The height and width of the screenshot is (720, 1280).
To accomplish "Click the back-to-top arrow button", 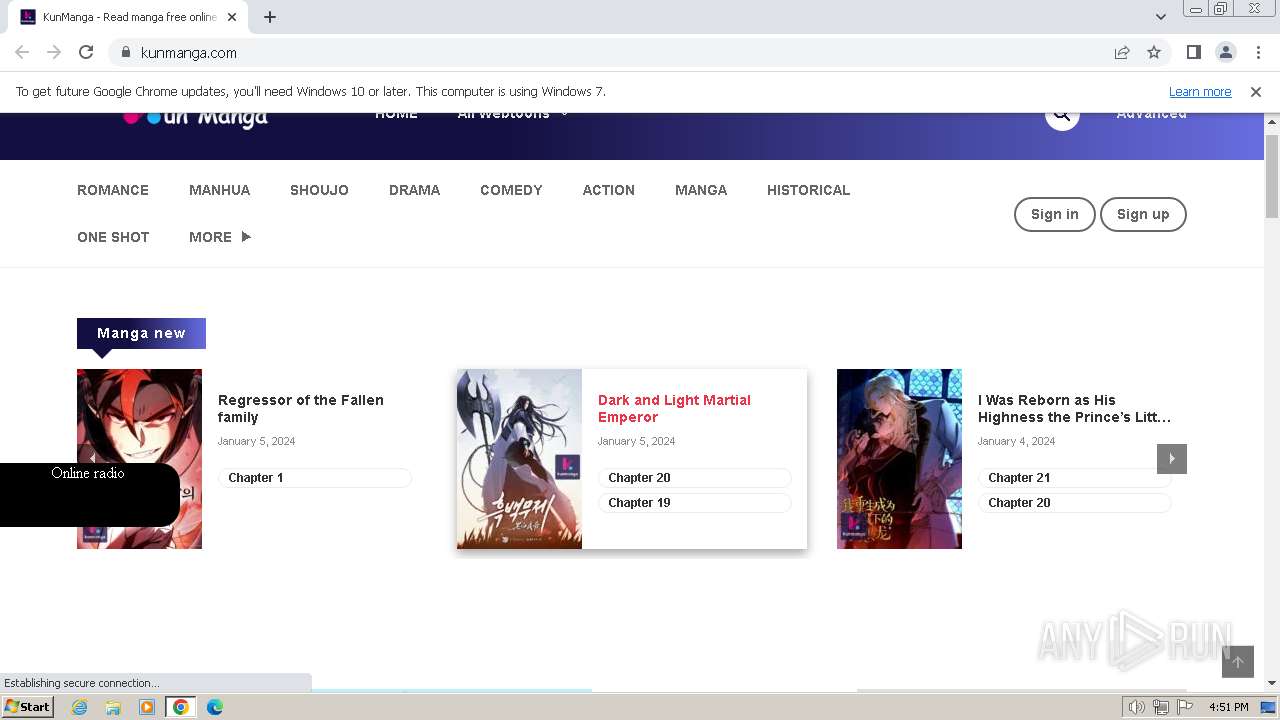I will coord(1238,662).
